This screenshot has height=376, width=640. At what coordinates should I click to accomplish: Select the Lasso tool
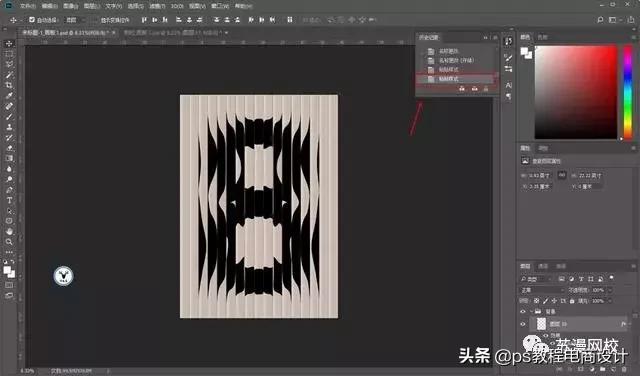[9, 64]
